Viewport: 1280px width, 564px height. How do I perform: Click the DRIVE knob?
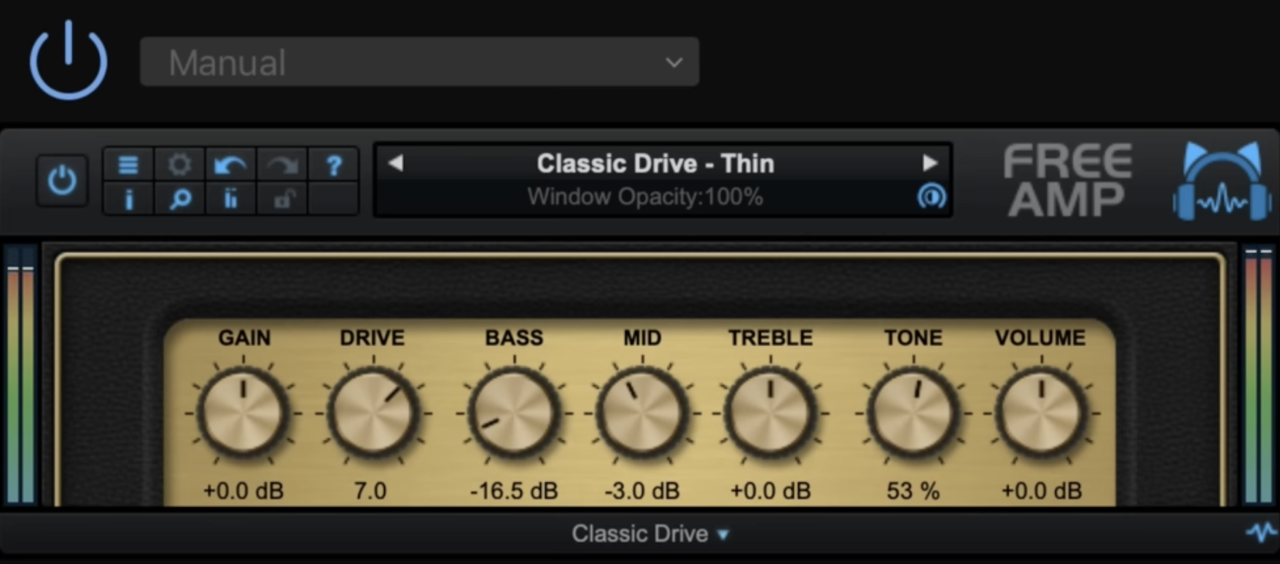373,412
